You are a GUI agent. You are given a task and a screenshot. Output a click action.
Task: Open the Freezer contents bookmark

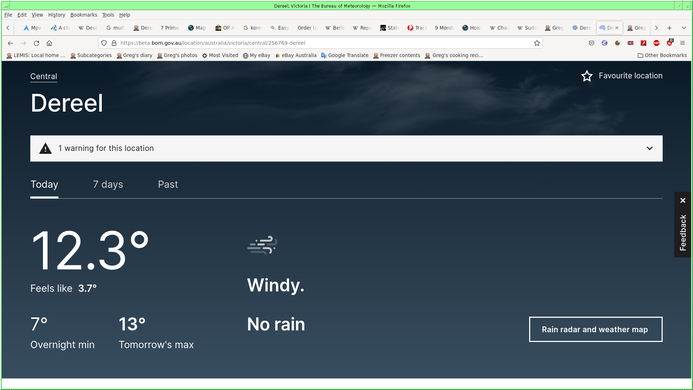396,56
